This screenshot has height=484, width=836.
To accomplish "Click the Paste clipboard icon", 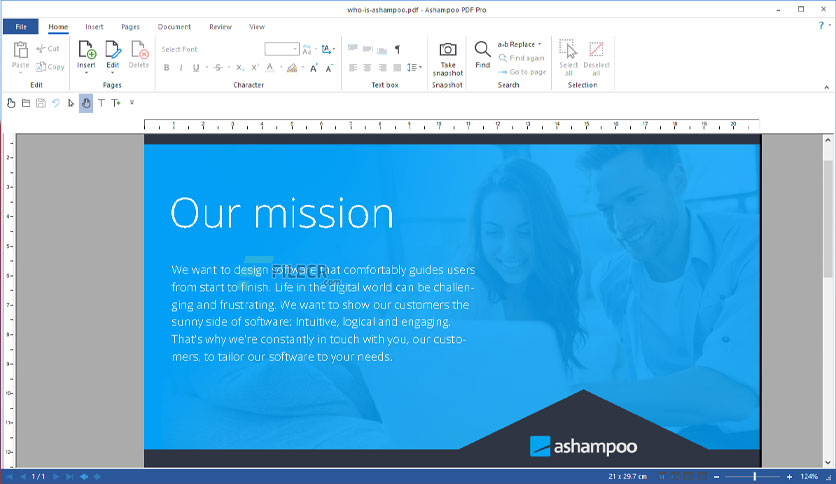I will pyautogui.click(x=20, y=50).
